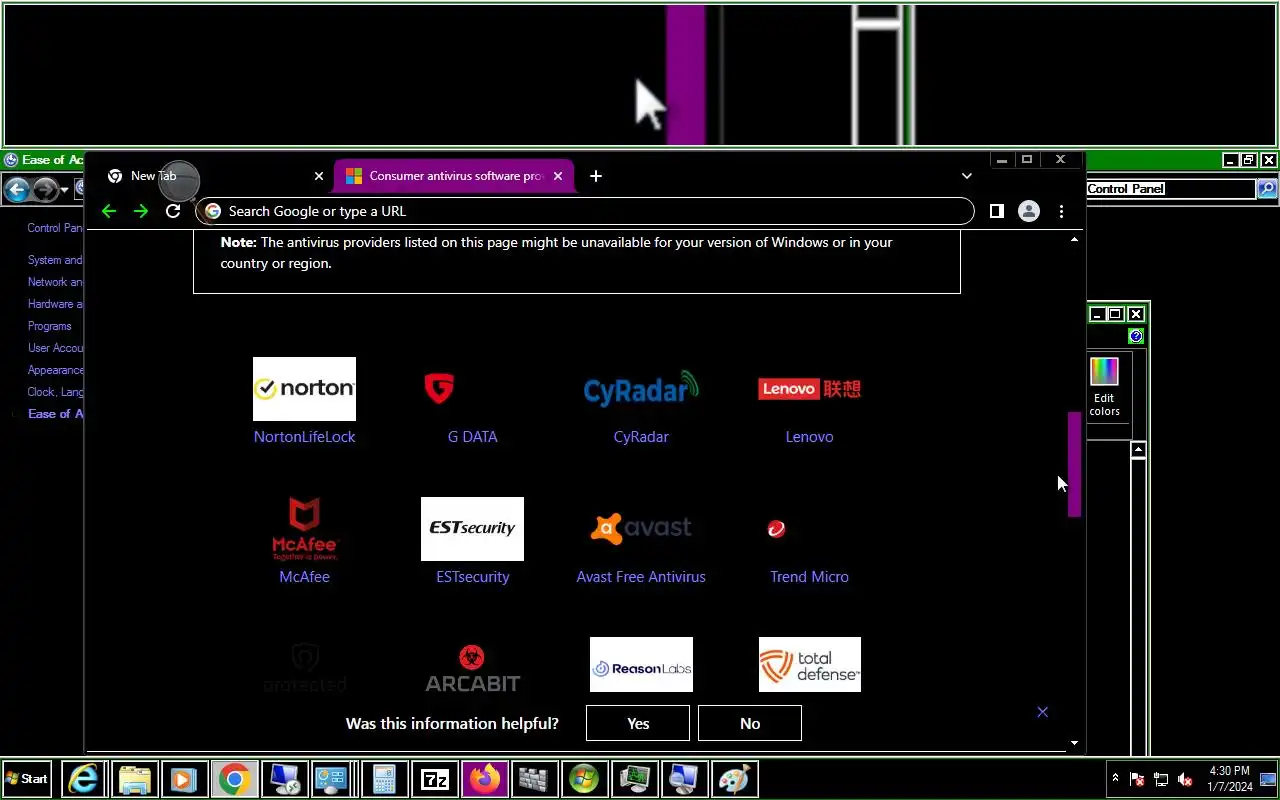Viewport: 1280px width, 800px height.
Task: Open the CyRadar text link
Action: [641, 437]
